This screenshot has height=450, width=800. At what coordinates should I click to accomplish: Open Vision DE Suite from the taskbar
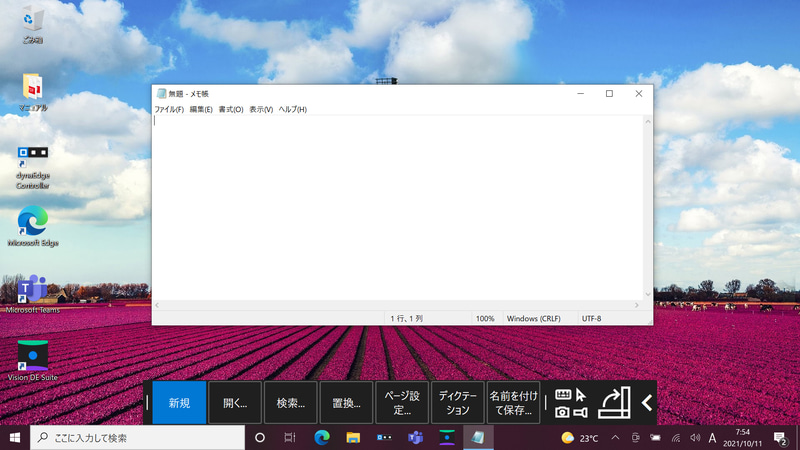[447, 438]
